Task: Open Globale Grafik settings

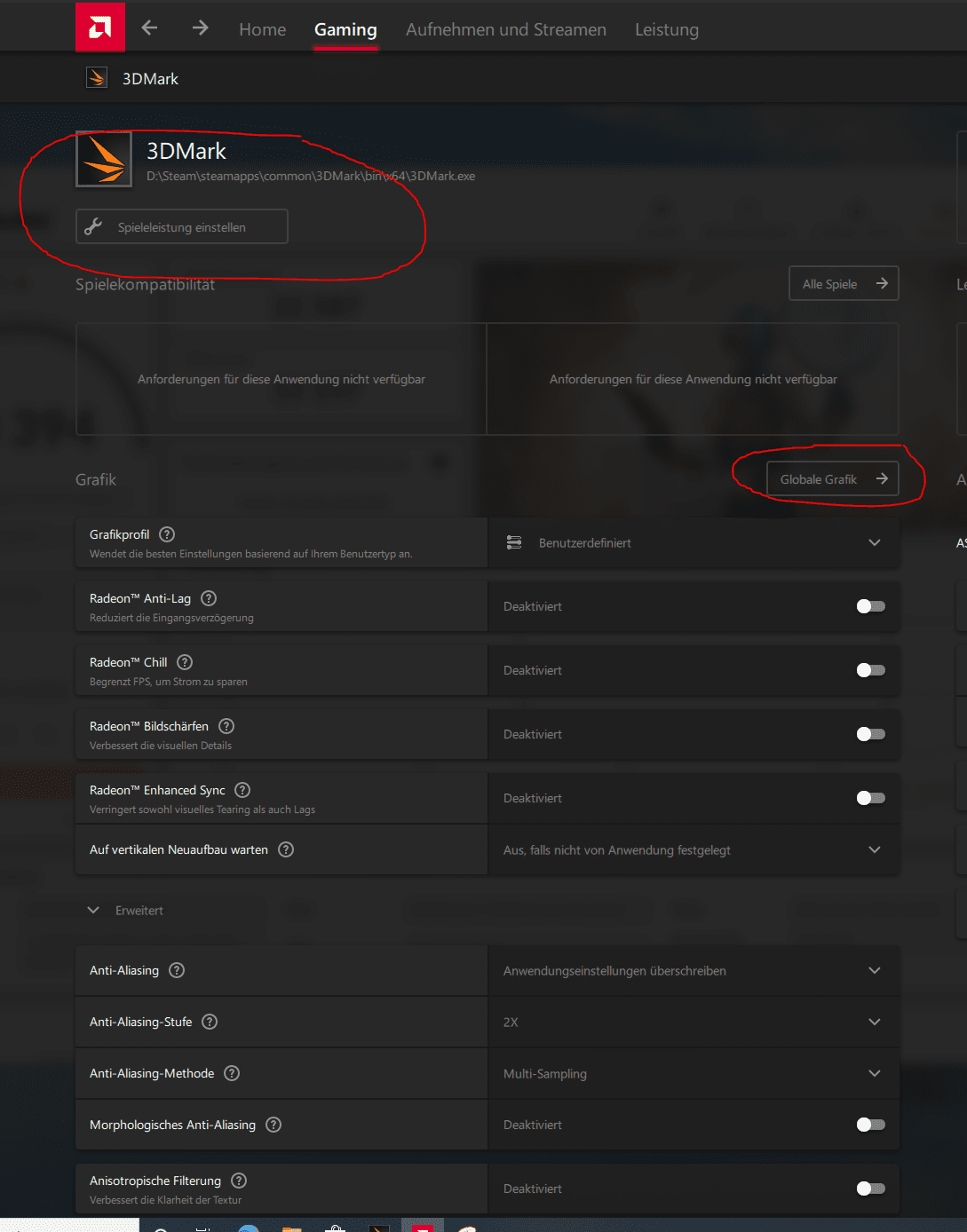Action: 833,478
